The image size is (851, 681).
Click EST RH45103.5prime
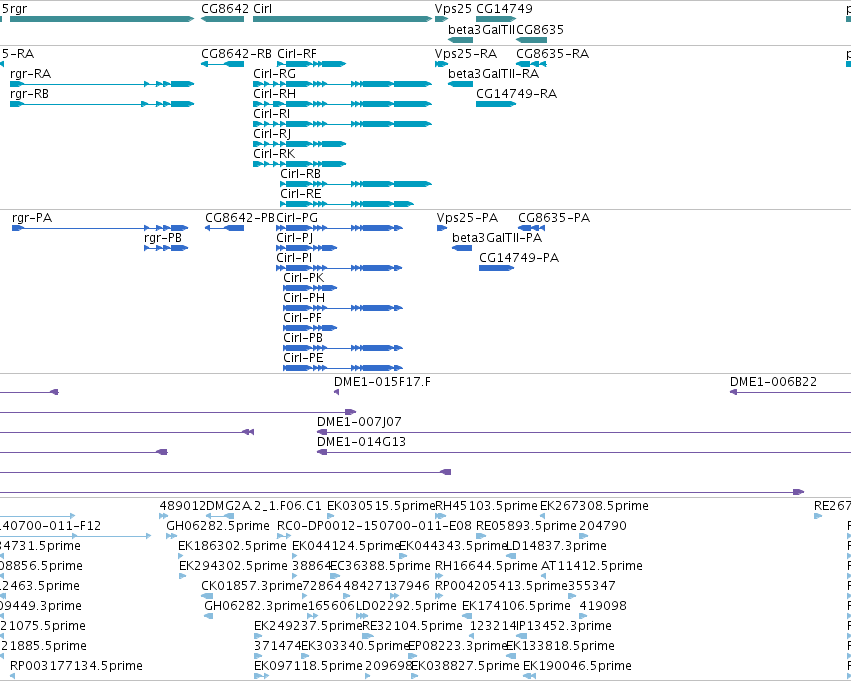point(487,506)
